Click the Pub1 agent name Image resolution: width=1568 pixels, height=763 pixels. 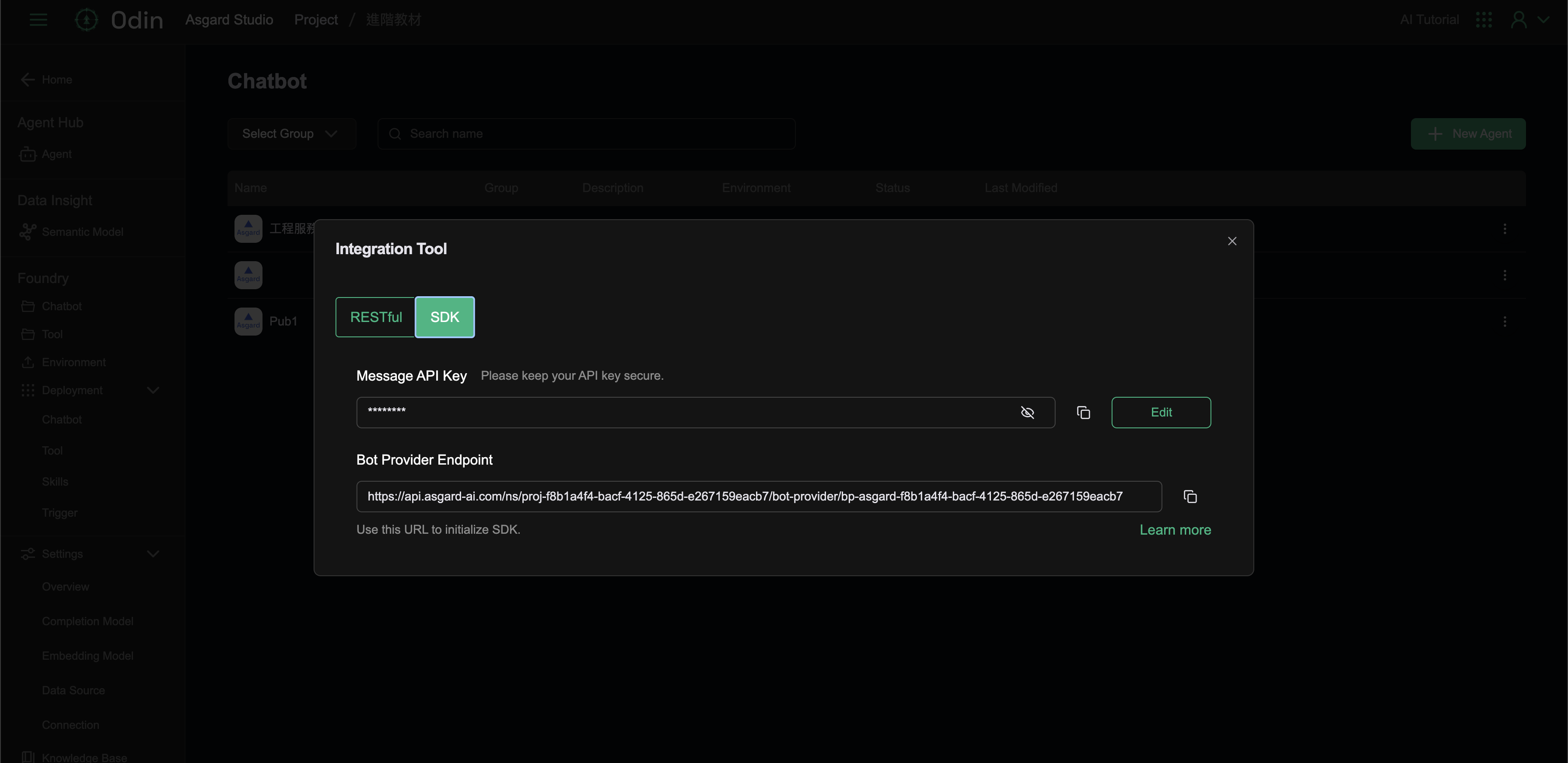[283, 321]
